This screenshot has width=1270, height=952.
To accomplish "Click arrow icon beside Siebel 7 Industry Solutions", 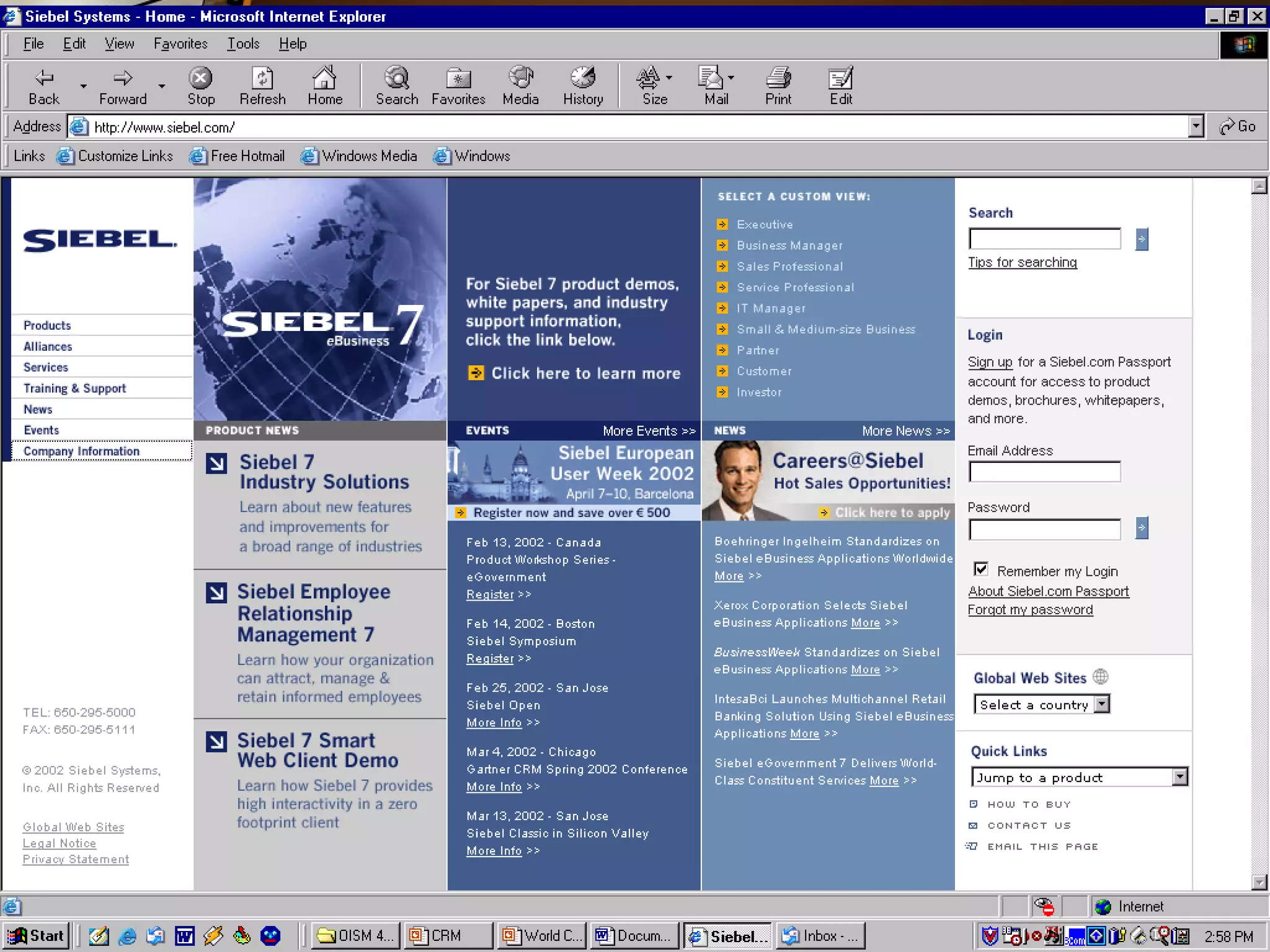I will [x=216, y=463].
